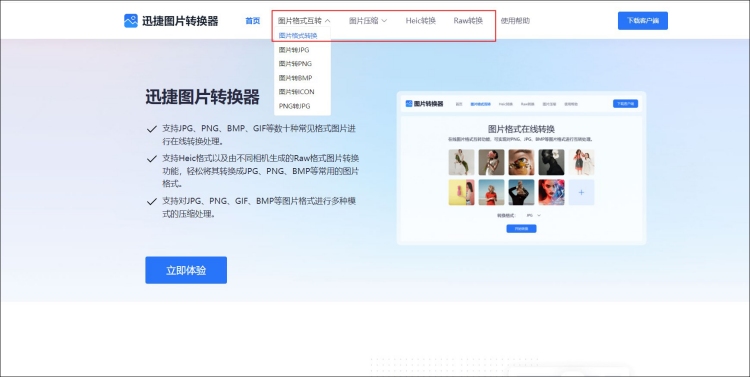Image resolution: width=750 pixels, height=377 pixels.
Task: Choose 图片转JPG from the dropdown
Action: click(294, 49)
